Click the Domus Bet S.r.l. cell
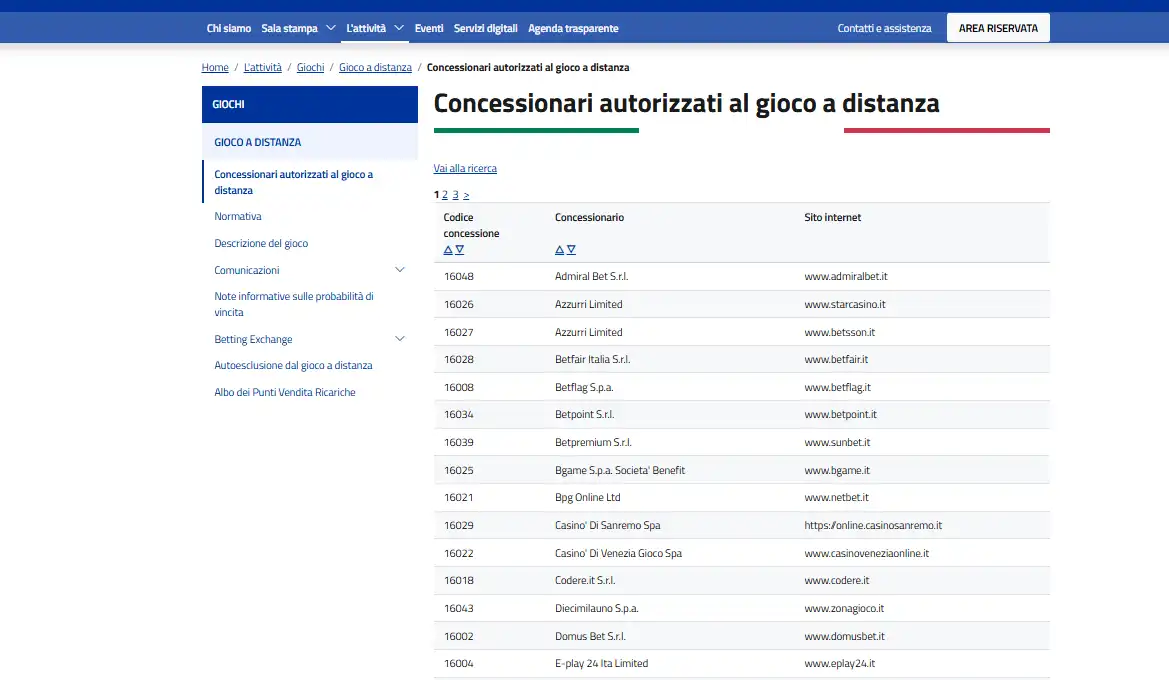1169x680 pixels. pos(590,637)
